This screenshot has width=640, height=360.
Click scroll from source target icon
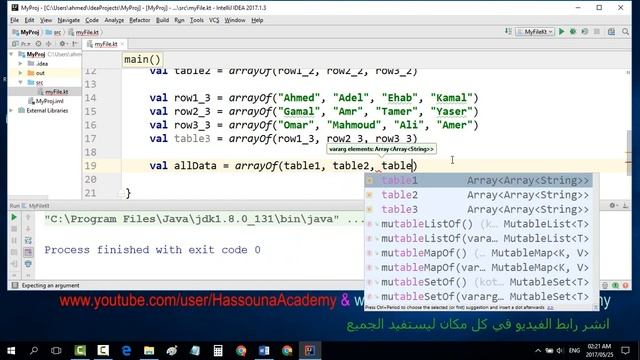pos(38,44)
